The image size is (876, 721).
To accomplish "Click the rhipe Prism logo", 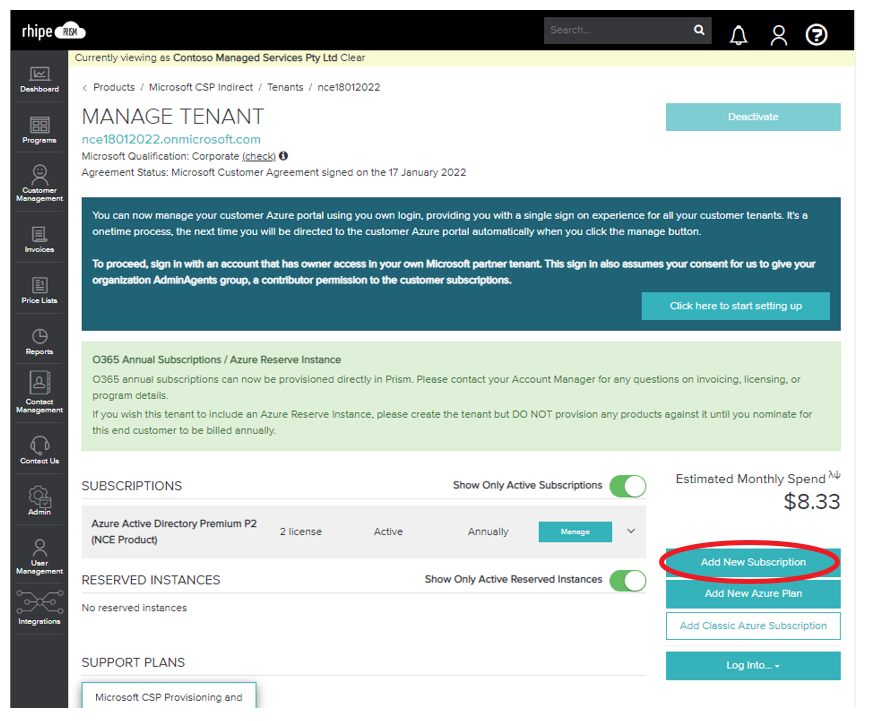I will pos(54,31).
